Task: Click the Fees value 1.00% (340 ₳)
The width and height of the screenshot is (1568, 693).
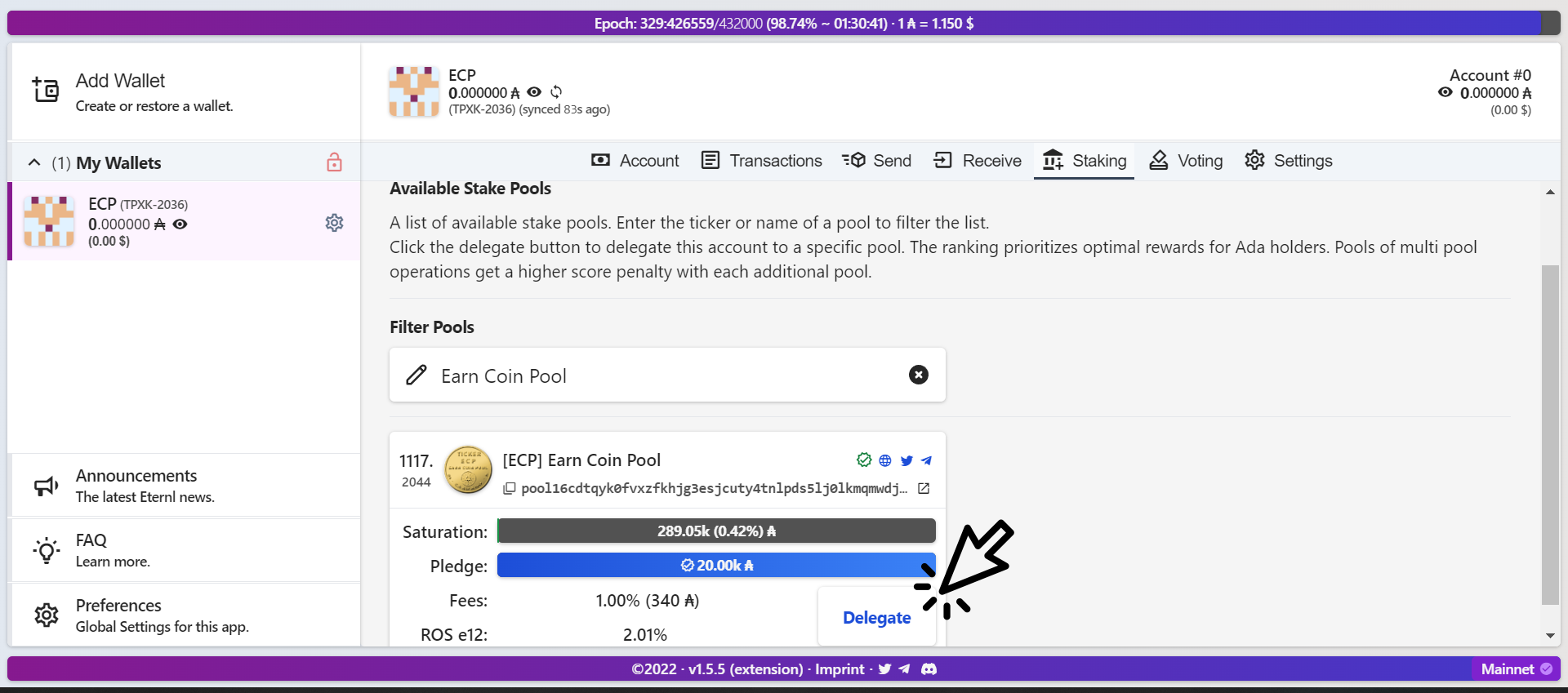Action: click(x=647, y=601)
